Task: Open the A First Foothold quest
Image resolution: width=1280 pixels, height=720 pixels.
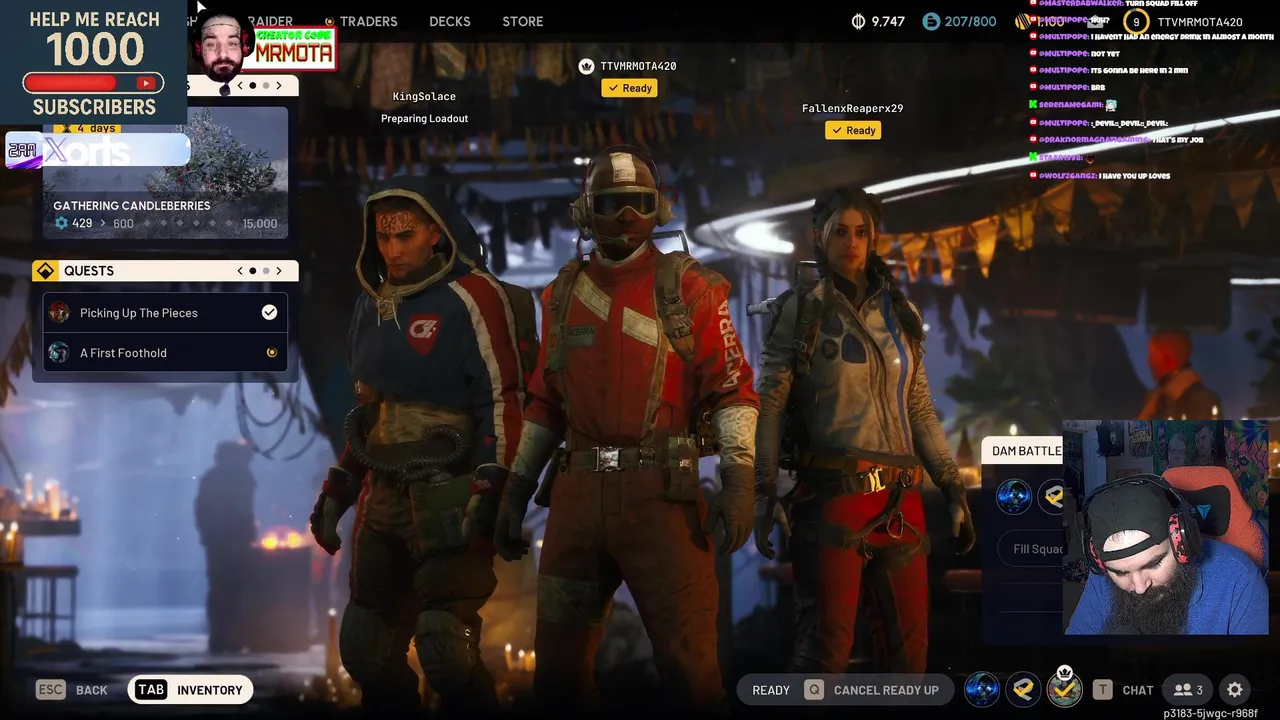Action: point(165,353)
